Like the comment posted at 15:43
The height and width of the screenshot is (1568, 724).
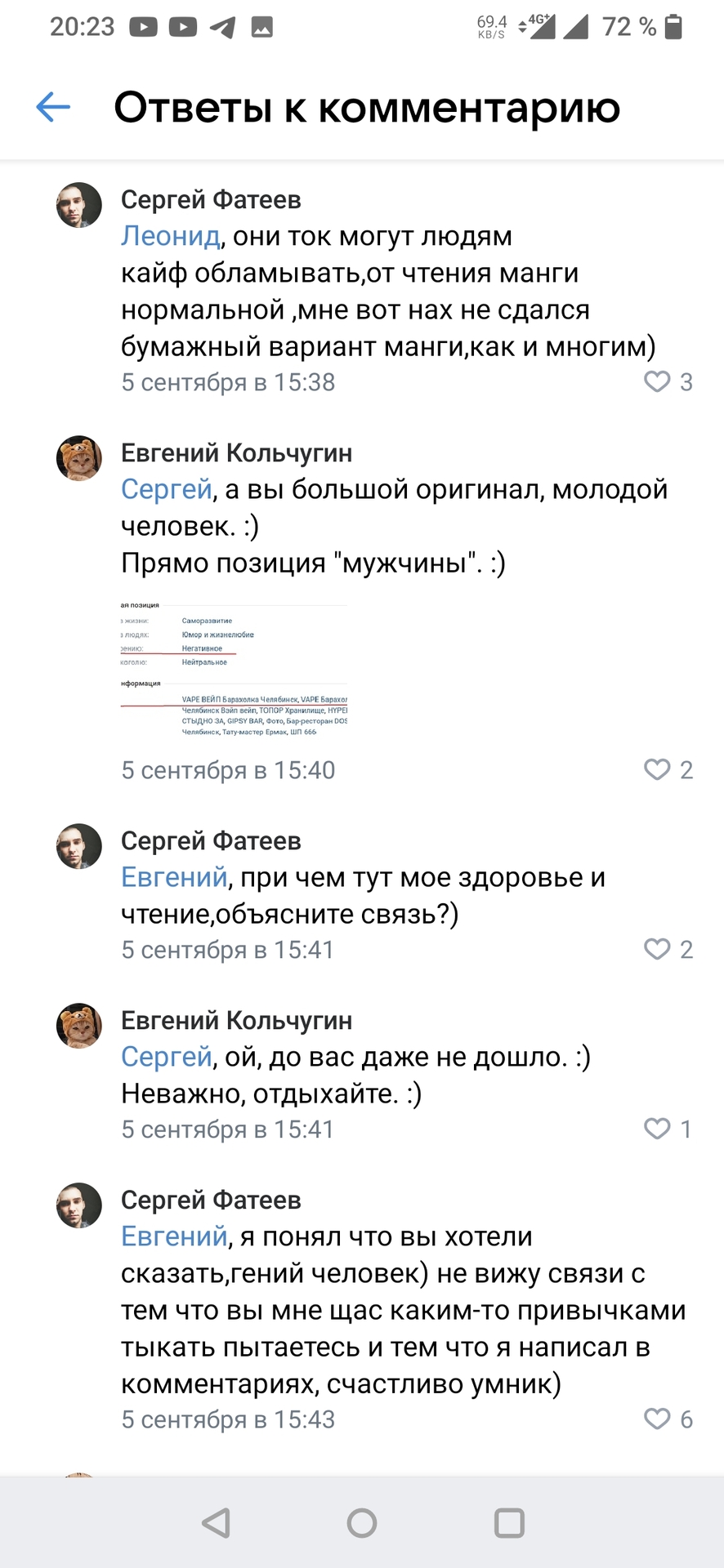658,1419
